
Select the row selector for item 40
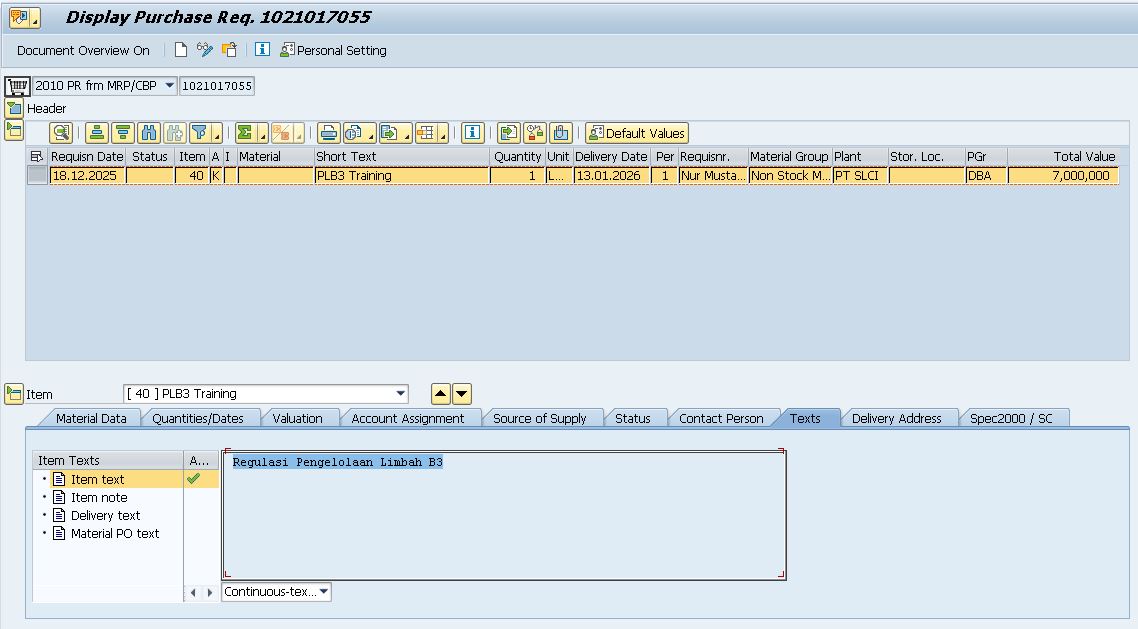37,176
